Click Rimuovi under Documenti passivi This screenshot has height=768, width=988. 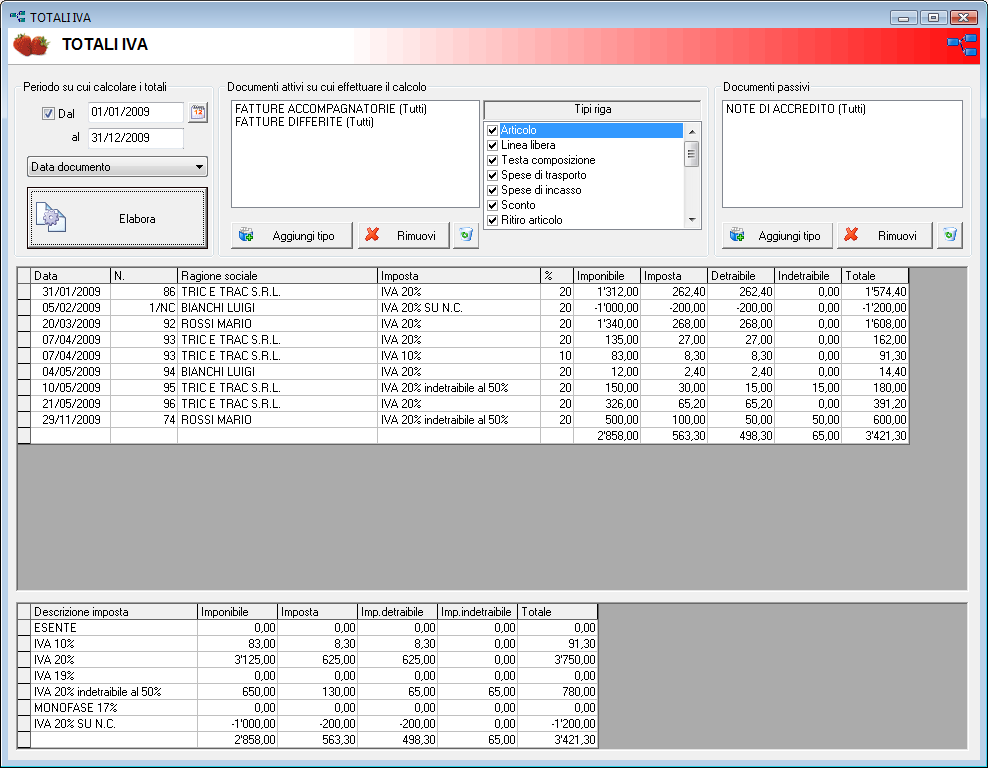pyautogui.click(x=884, y=235)
